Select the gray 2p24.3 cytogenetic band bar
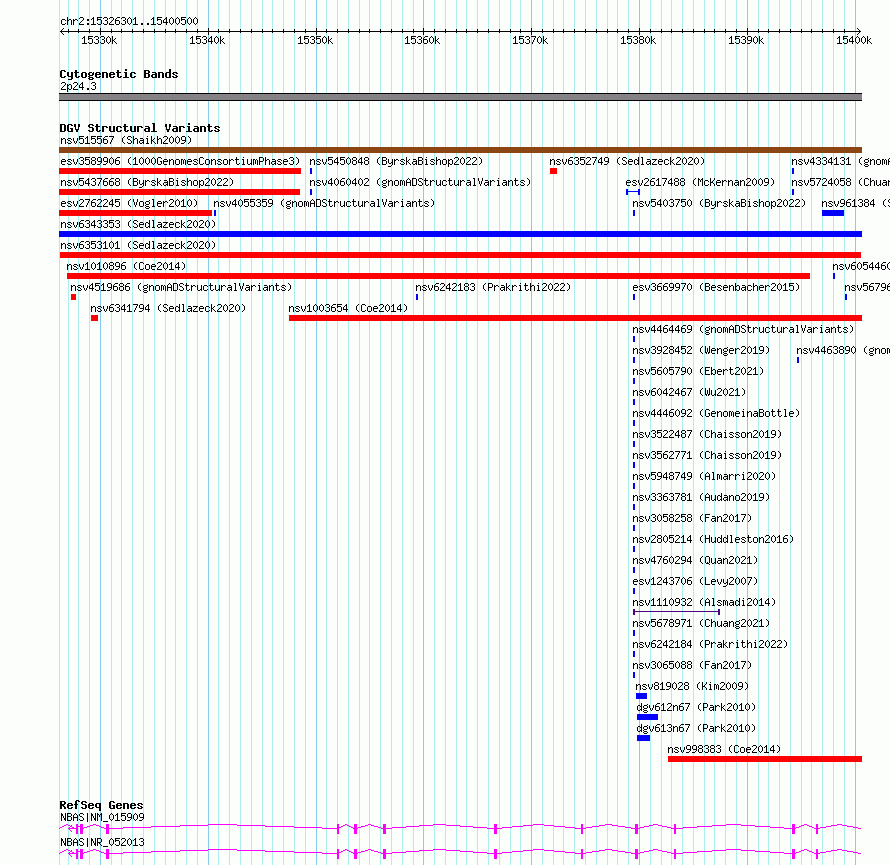This screenshot has width=890, height=865. (x=460, y=97)
